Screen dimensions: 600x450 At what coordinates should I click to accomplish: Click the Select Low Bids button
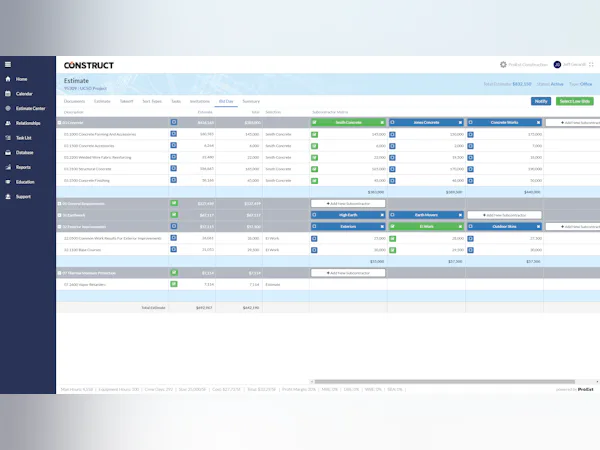pos(574,101)
